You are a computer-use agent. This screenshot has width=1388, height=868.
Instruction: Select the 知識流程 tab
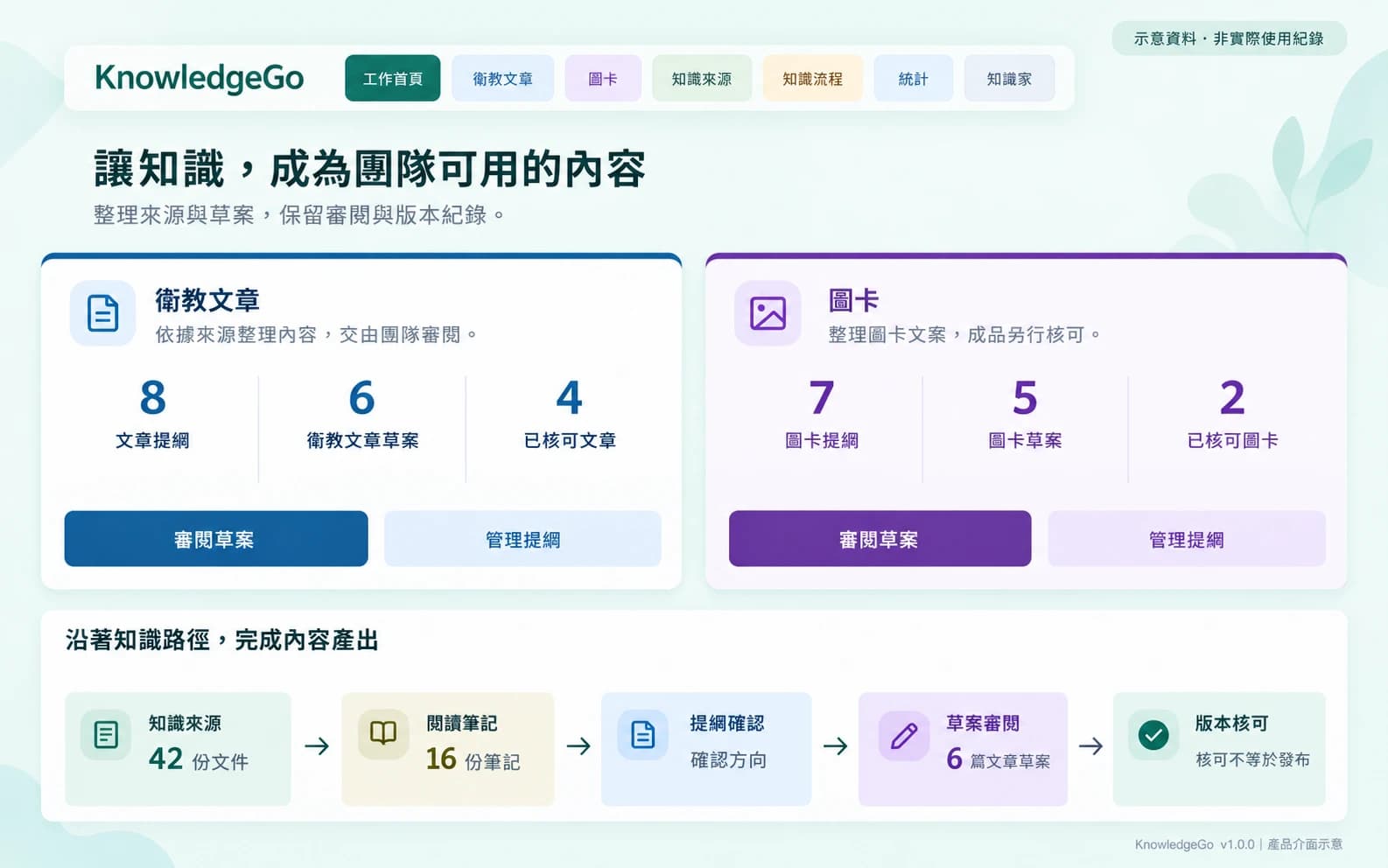pos(813,79)
